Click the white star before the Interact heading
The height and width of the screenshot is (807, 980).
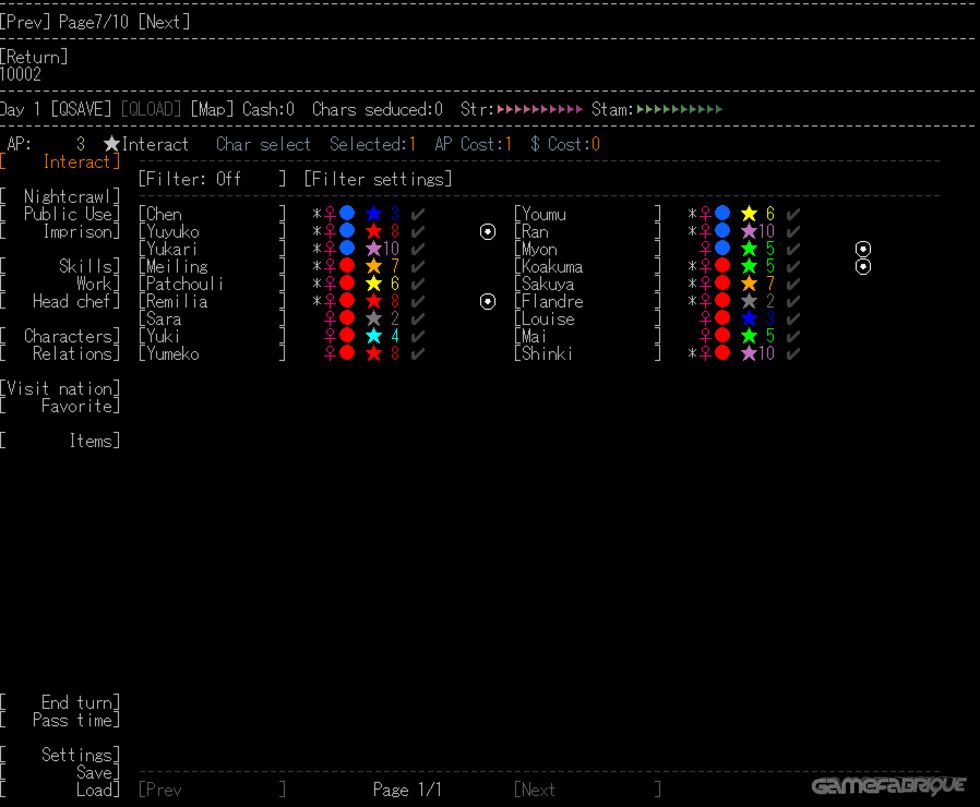(x=112, y=144)
